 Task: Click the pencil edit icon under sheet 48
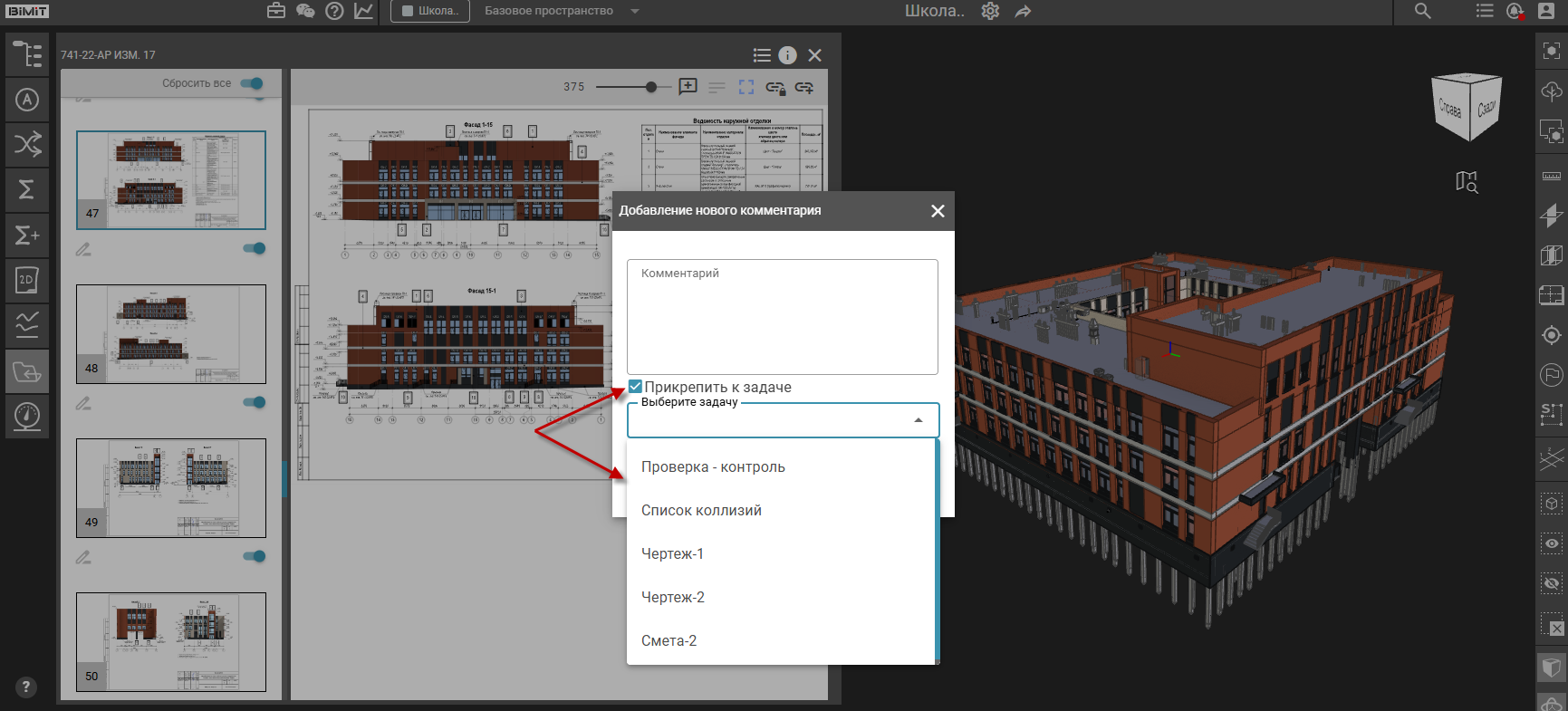point(83,403)
